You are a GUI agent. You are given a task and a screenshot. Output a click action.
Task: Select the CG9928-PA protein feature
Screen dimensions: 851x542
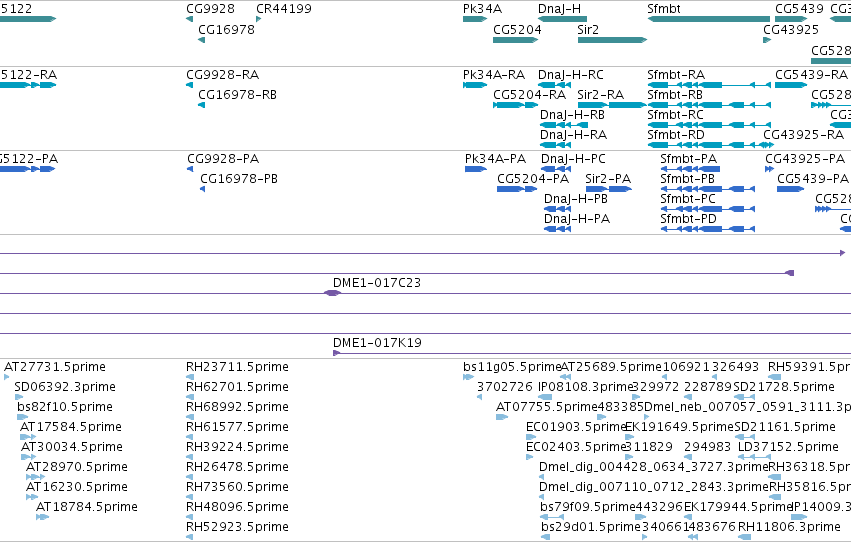coord(190,169)
